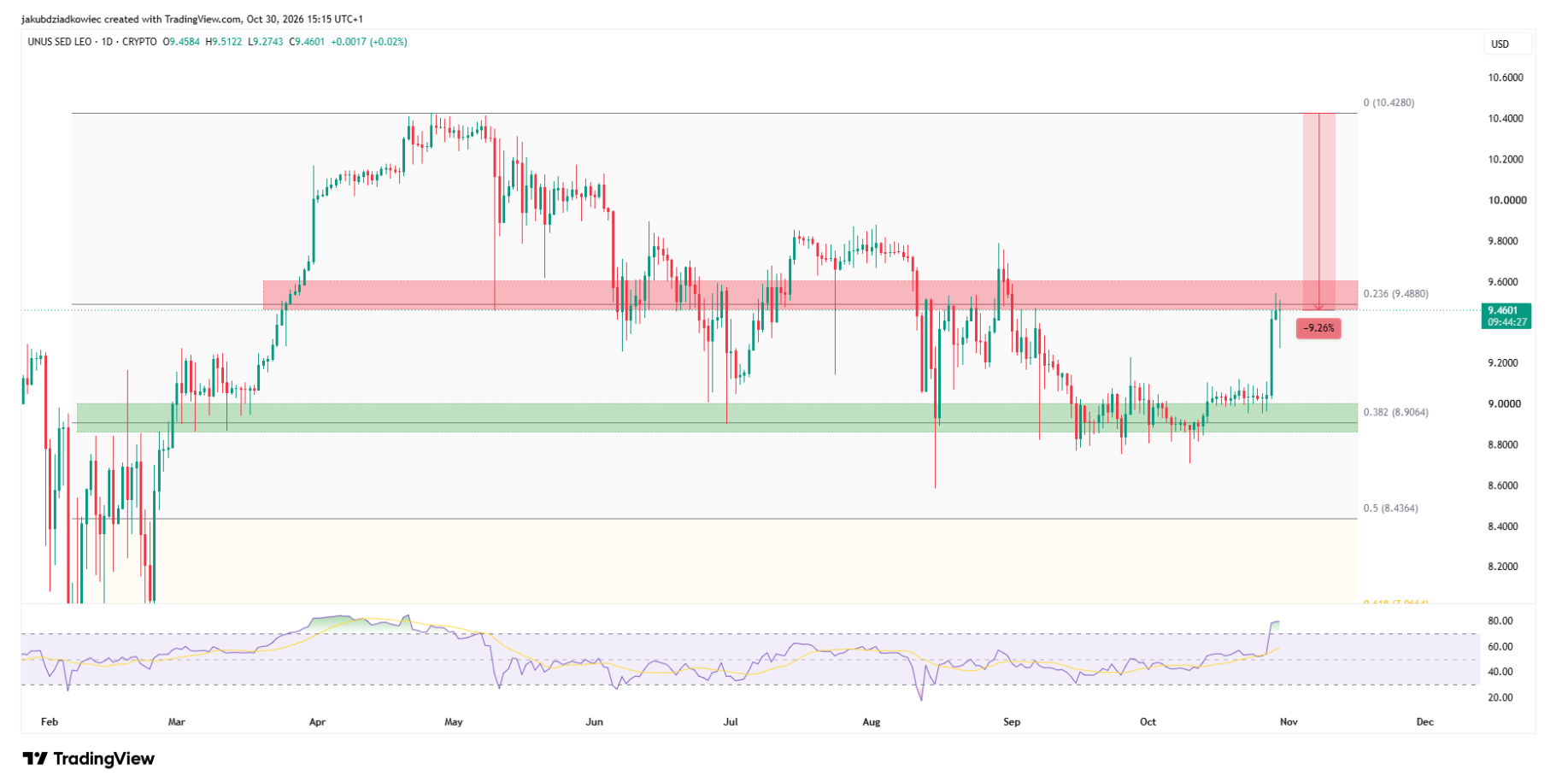Click the Apr label on time axis
Viewport: 1568px width, 782px height.
point(317,722)
